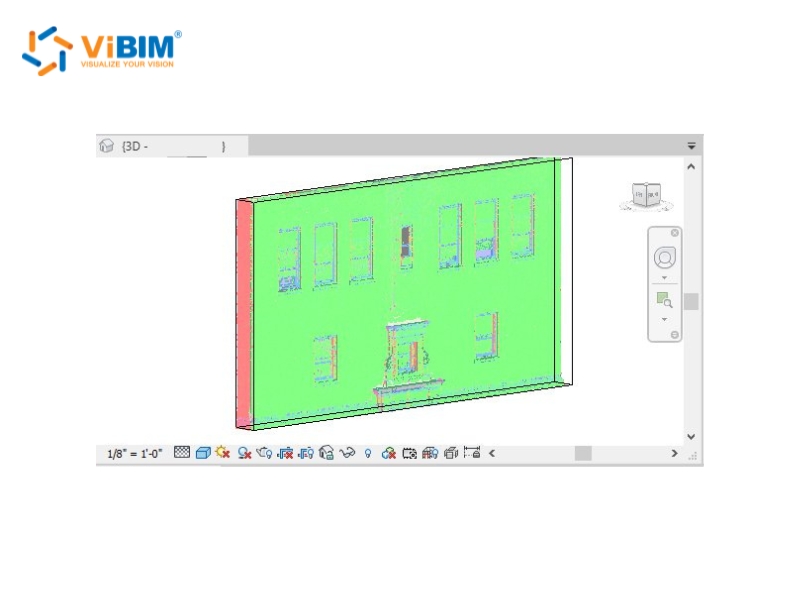Click the vertical scrollbar thumb

tap(691, 302)
